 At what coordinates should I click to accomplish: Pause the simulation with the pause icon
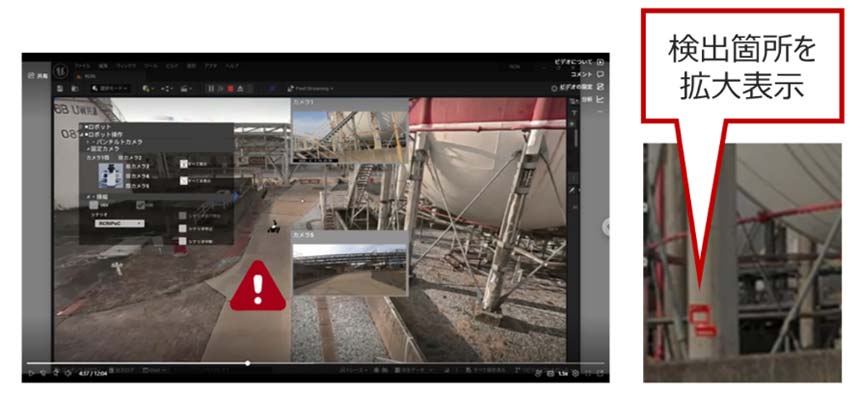point(211,88)
